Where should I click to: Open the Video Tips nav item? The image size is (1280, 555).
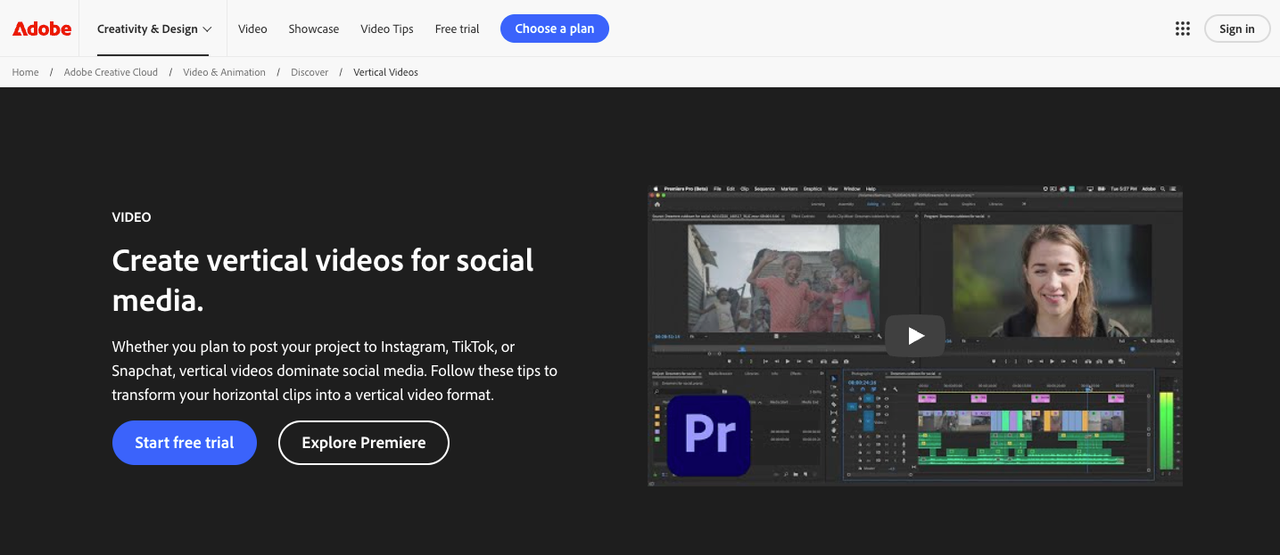point(387,29)
